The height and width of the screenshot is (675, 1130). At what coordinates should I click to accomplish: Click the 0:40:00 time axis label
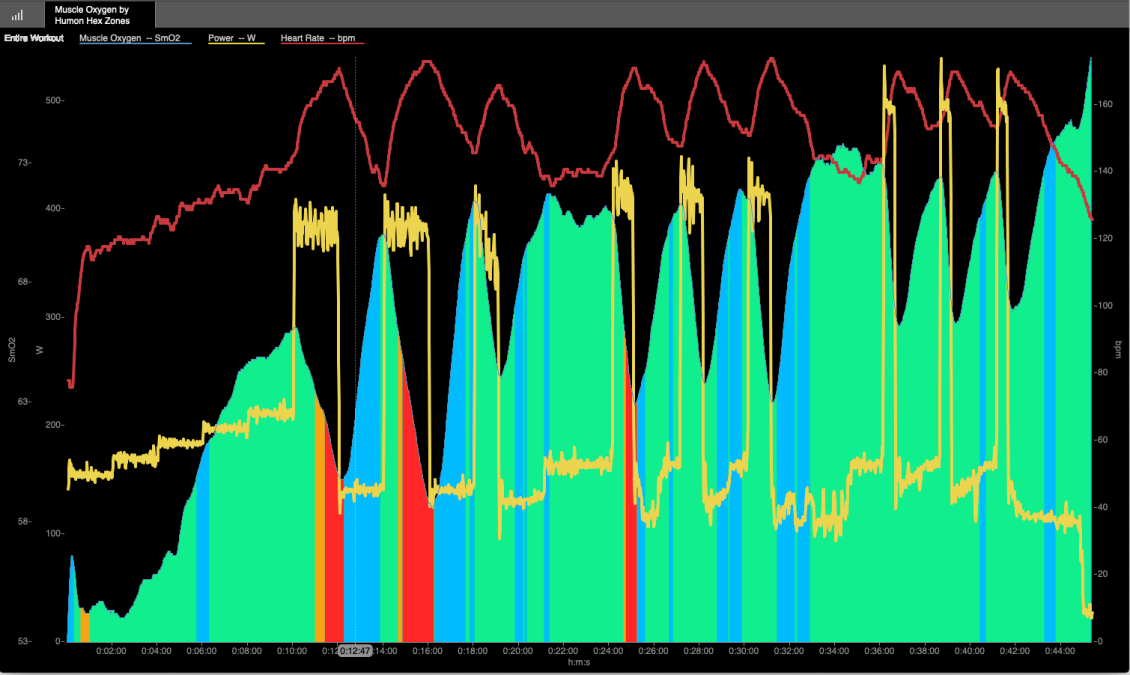(x=969, y=651)
